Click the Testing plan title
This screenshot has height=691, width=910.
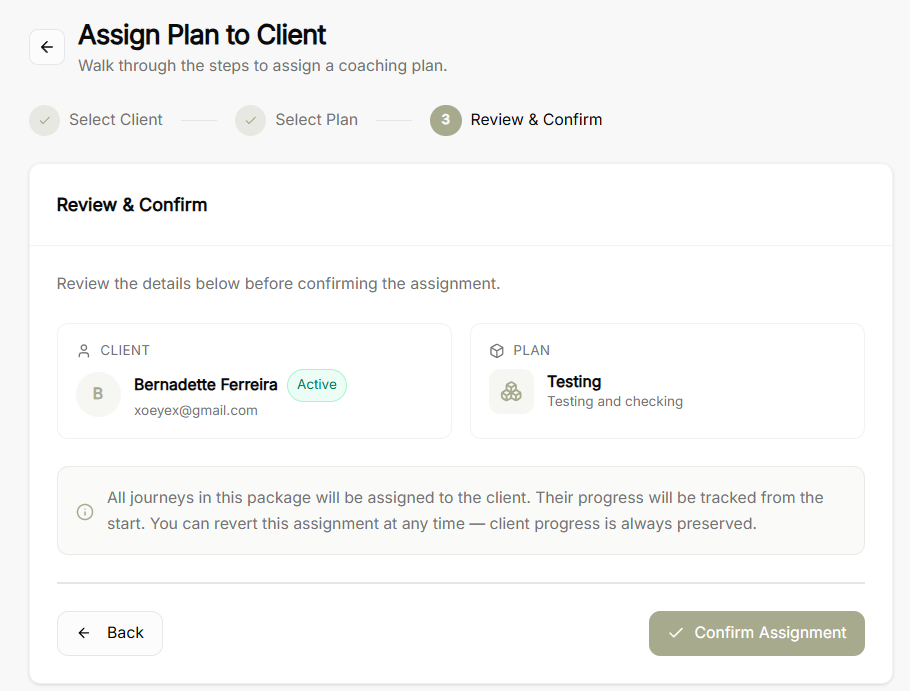pyautogui.click(x=574, y=382)
